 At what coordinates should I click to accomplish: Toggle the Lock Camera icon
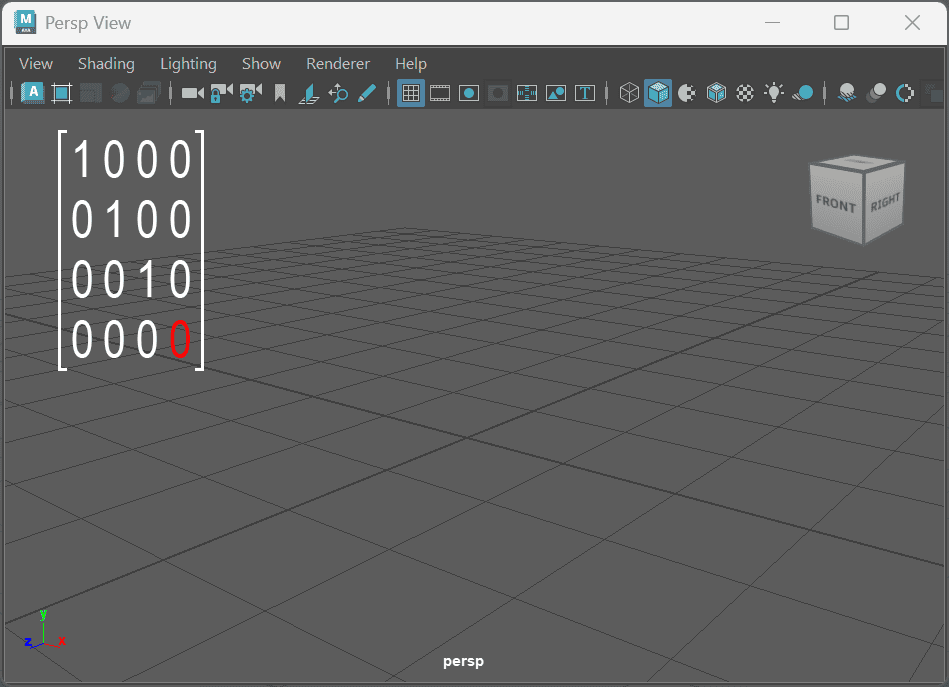pos(221,93)
